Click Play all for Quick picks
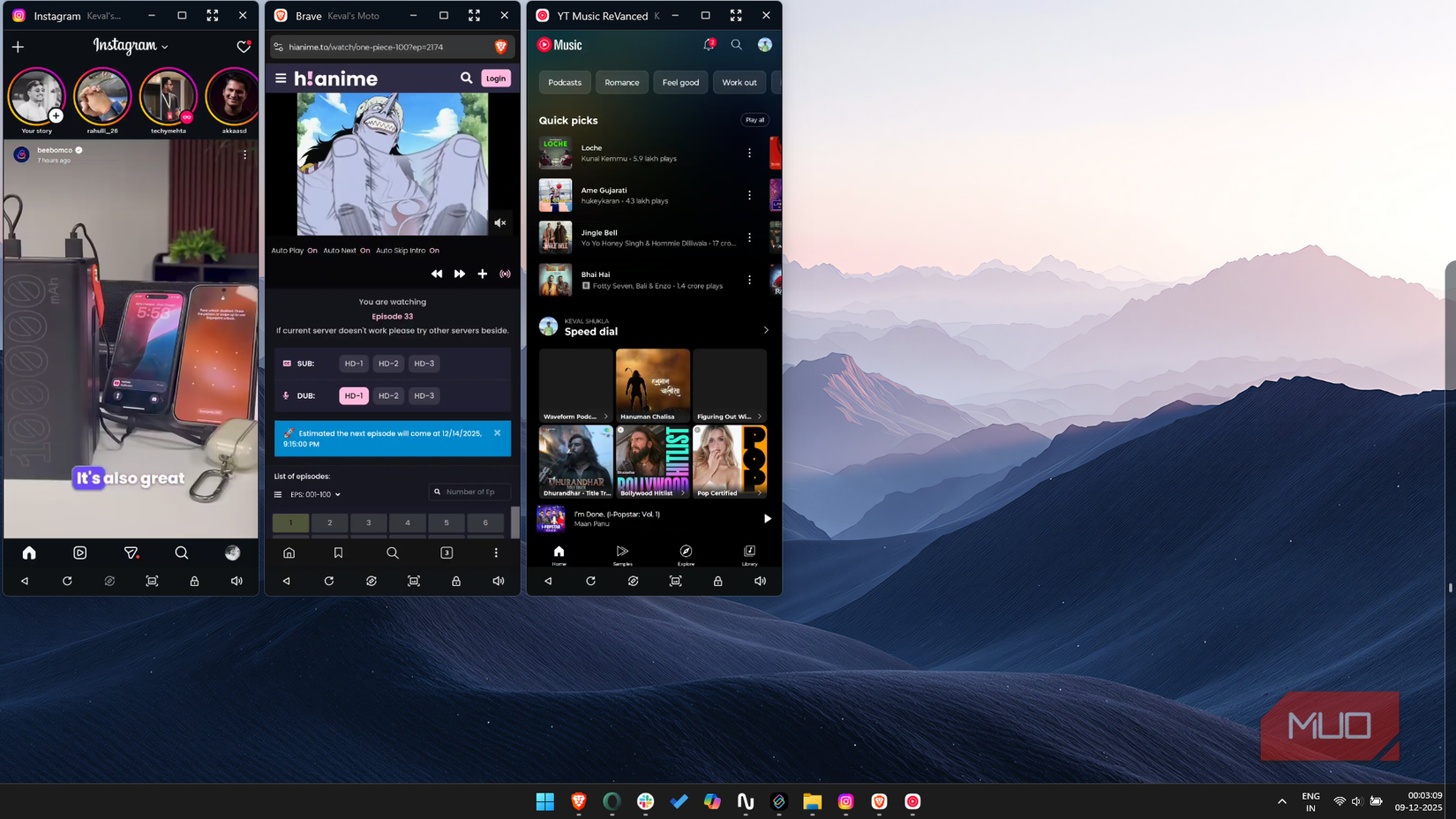The height and width of the screenshot is (819, 1456). click(x=754, y=120)
